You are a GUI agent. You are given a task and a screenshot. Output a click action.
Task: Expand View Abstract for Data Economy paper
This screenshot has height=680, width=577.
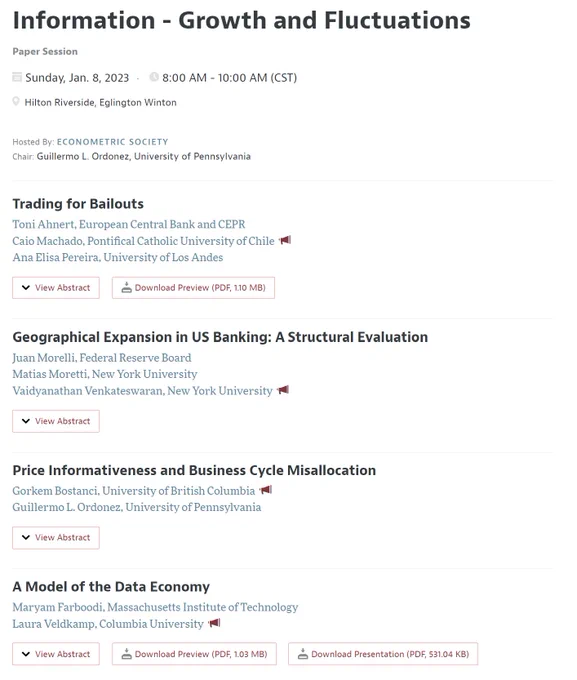point(56,654)
